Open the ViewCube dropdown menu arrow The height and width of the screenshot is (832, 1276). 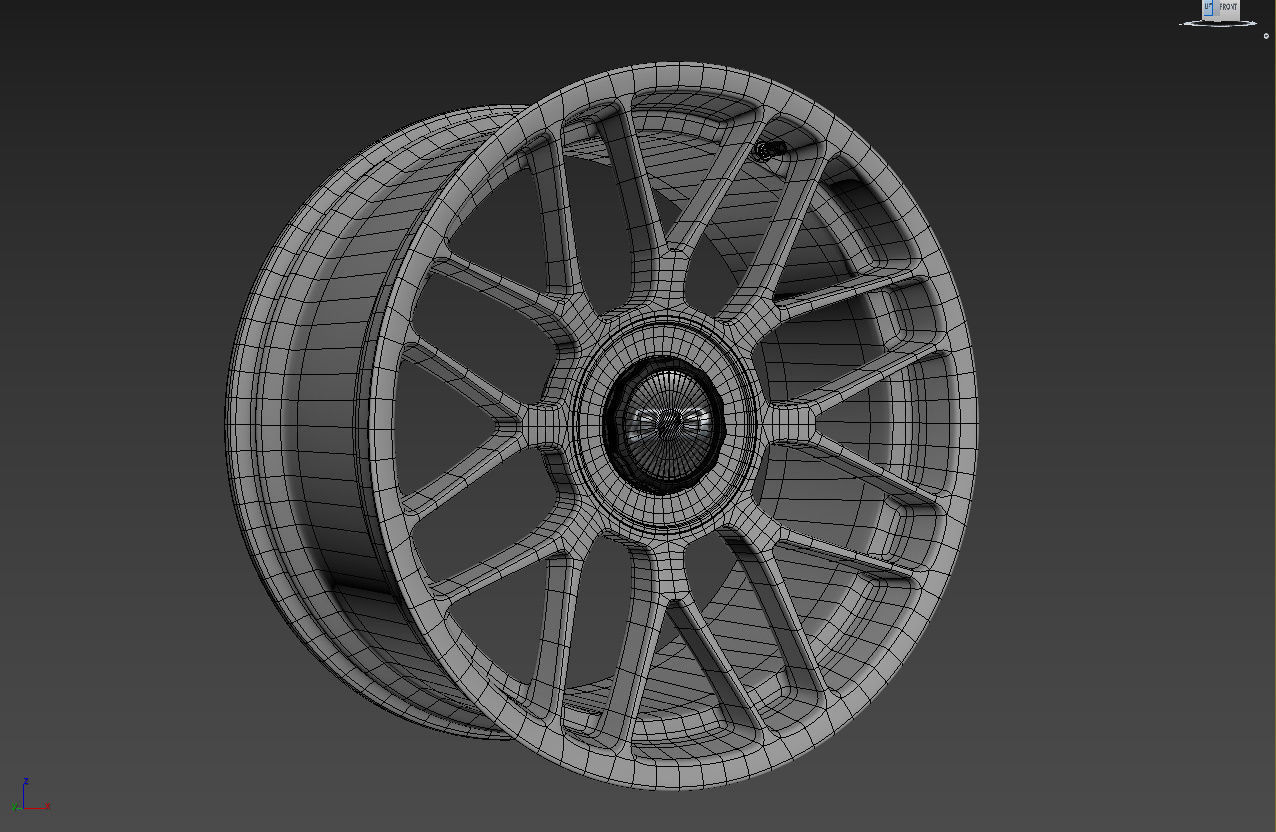tap(1266, 36)
